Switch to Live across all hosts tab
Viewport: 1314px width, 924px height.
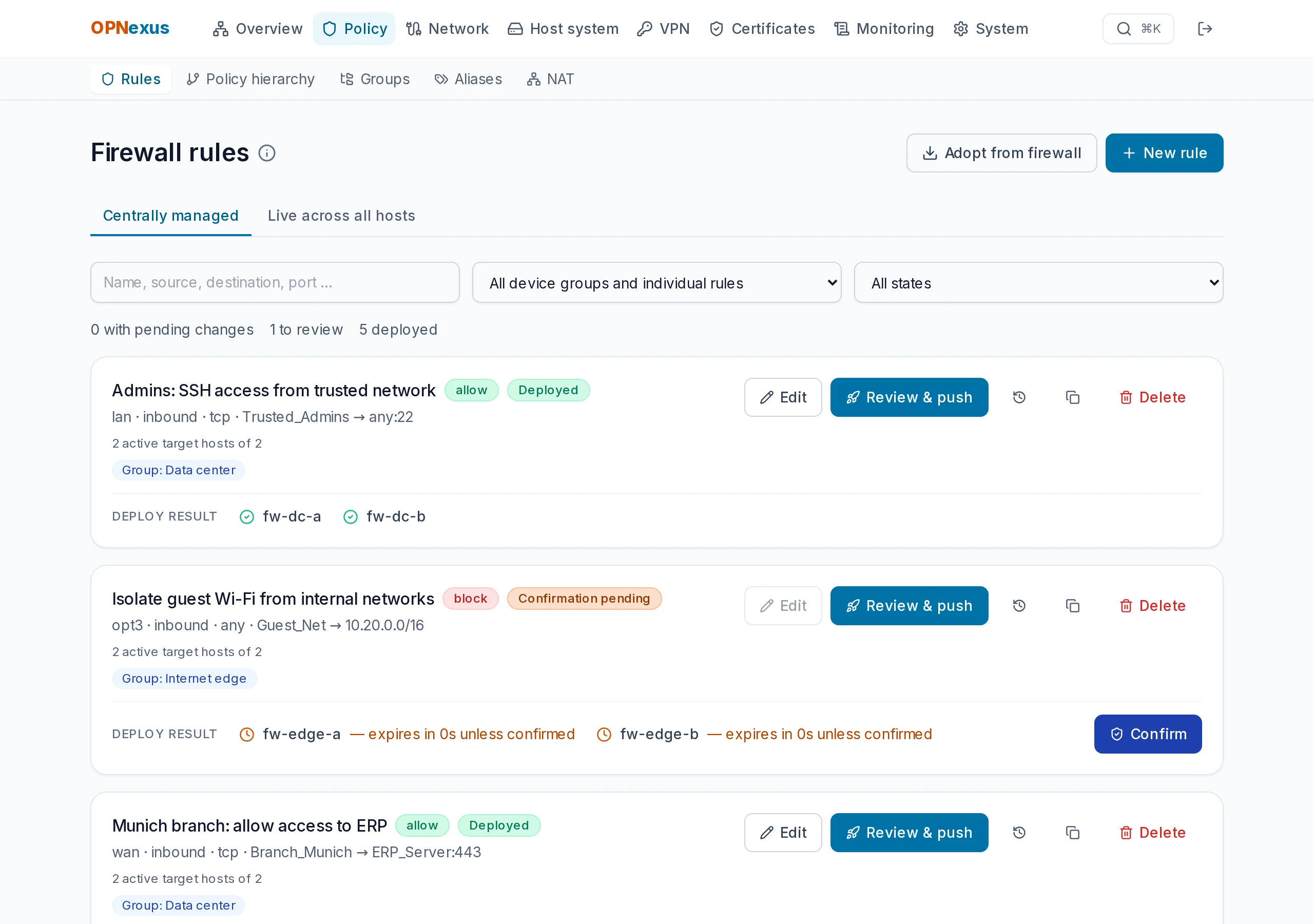pyautogui.click(x=341, y=216)
